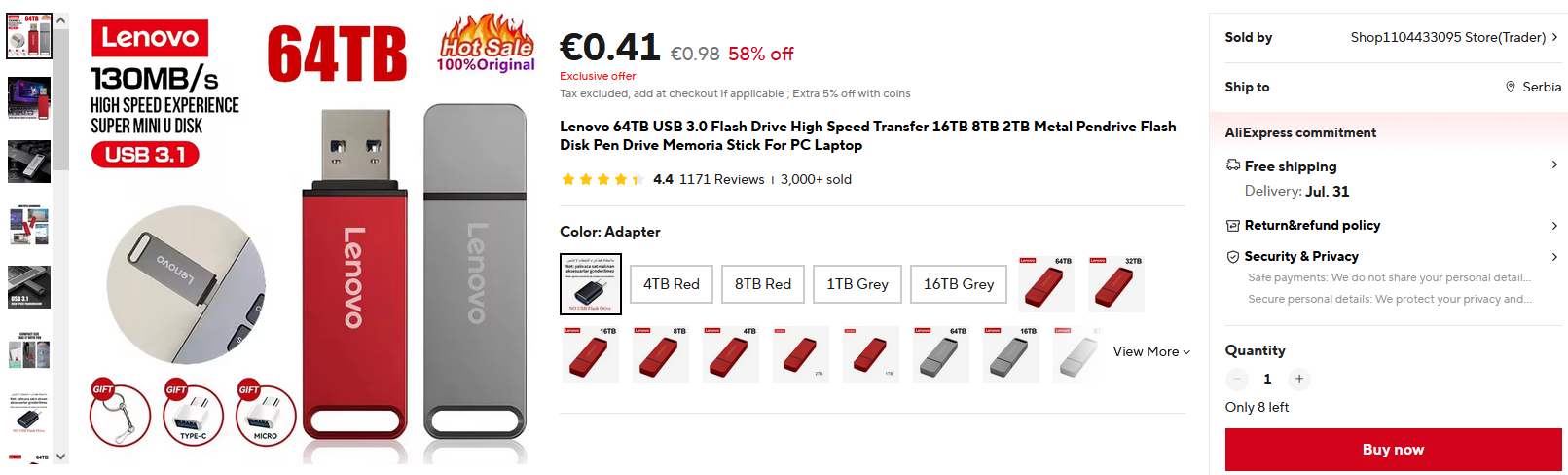This screenshot has width=1568, height=475.
Task: Show the first product thumbnail image
Action: coord(29,36)
